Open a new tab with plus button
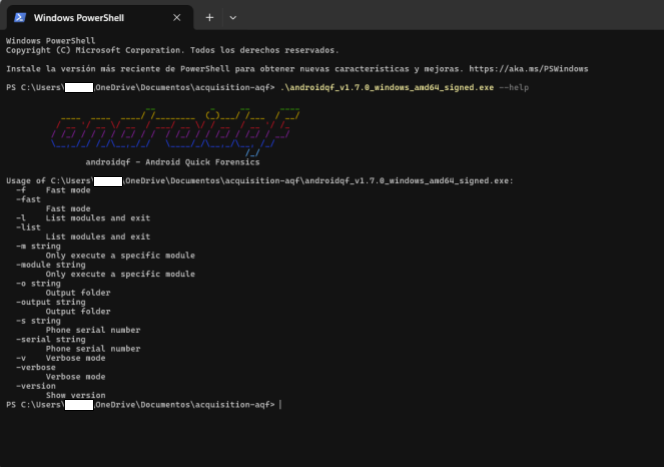Screen dimensions: 664x467 [210, 17]
